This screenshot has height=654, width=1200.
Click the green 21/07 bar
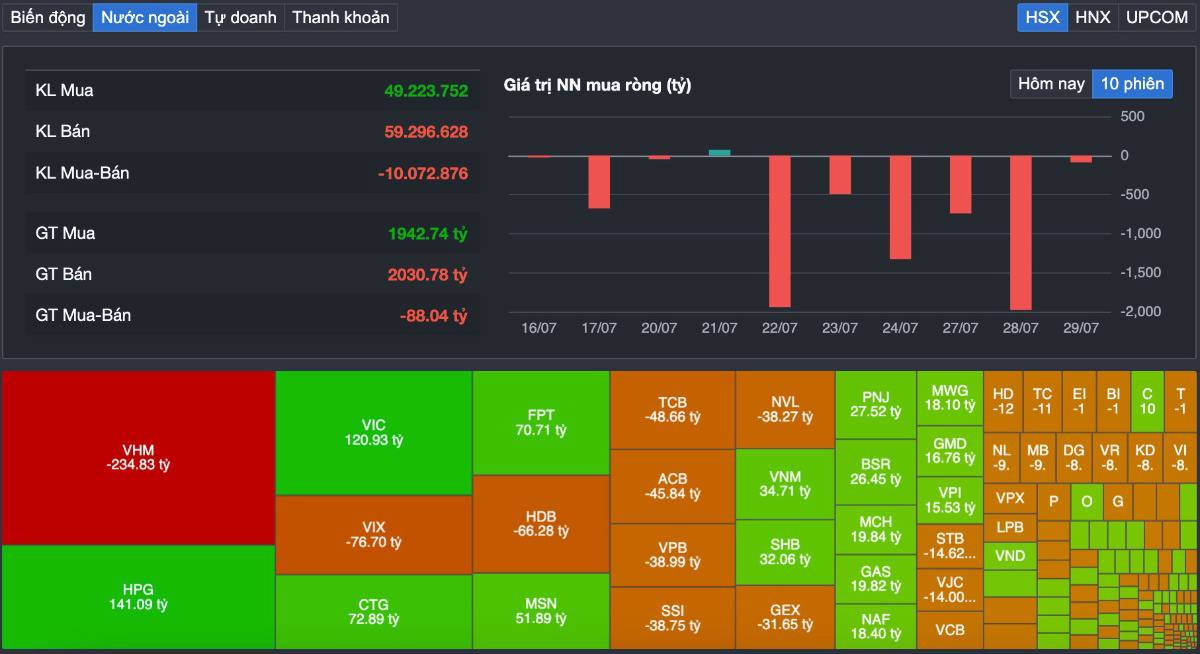click(719, 153)
